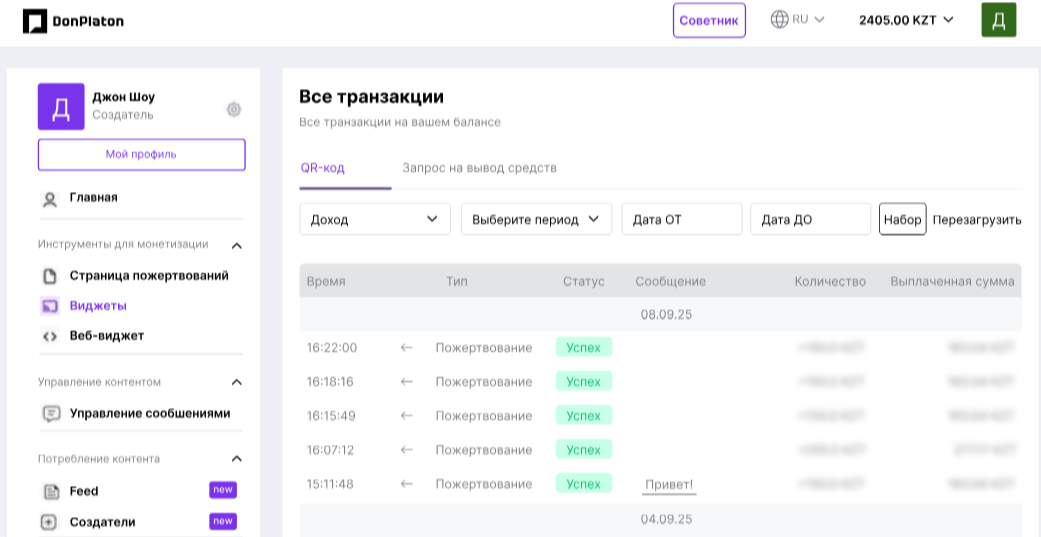
Task: Click the Управление сообщениями chat icon
Action: coord(50,414)
